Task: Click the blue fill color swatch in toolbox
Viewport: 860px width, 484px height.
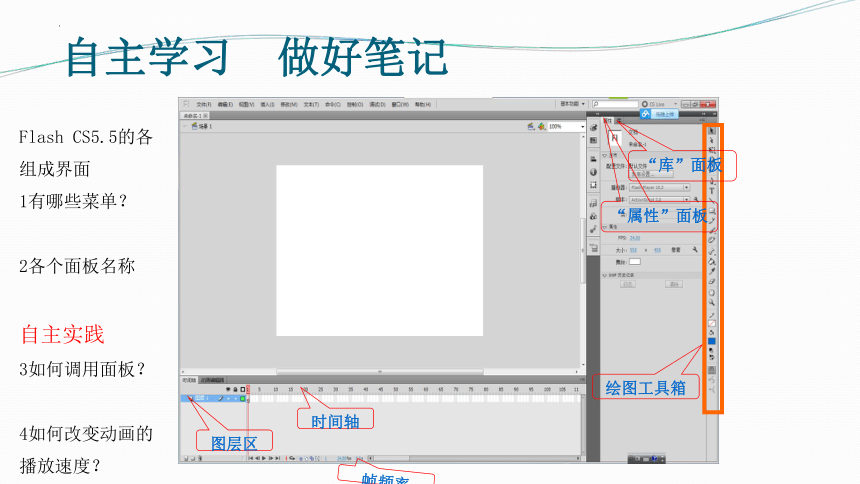Action: (711, 341)
